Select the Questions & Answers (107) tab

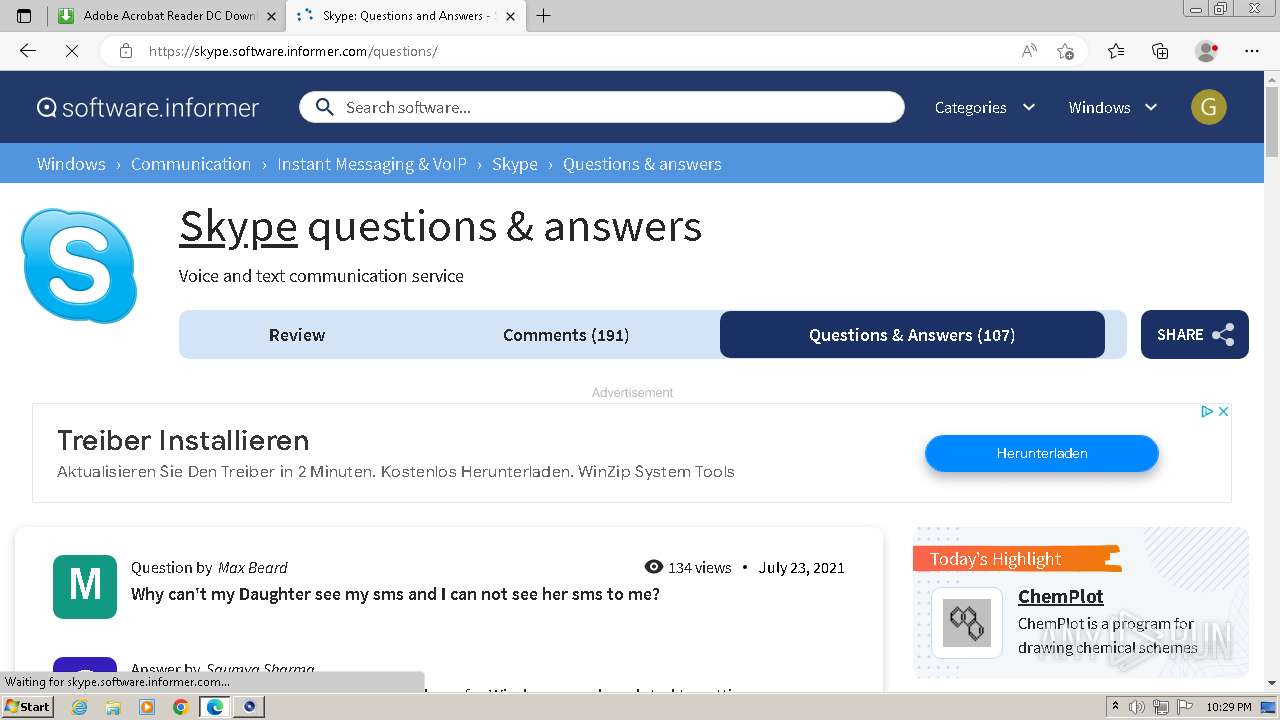pyautogui.click(x=912, y=335)
